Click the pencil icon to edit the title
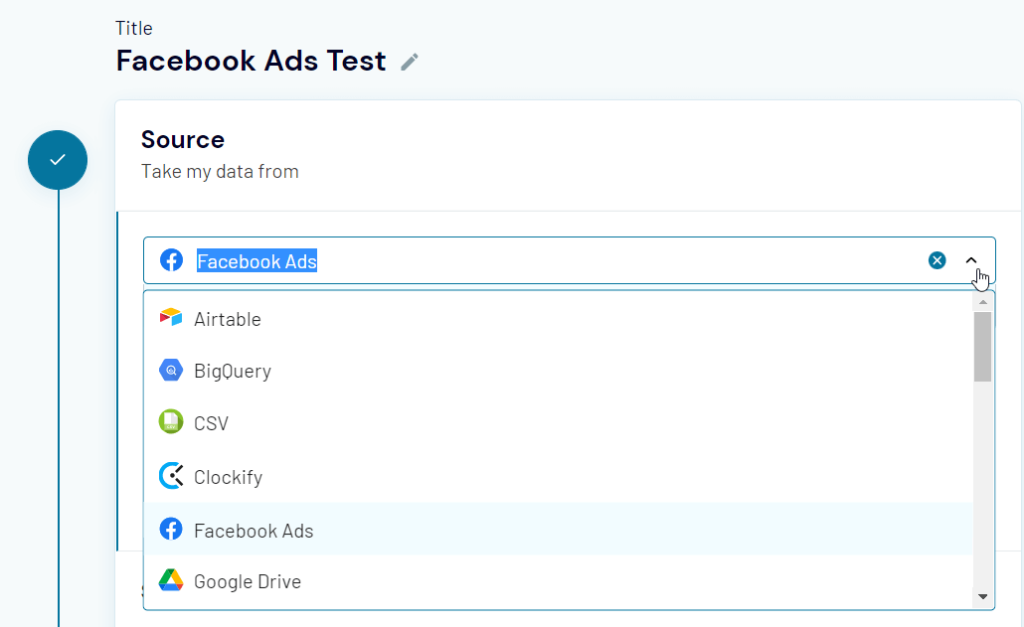1024x627 pixels. point(408,62)
